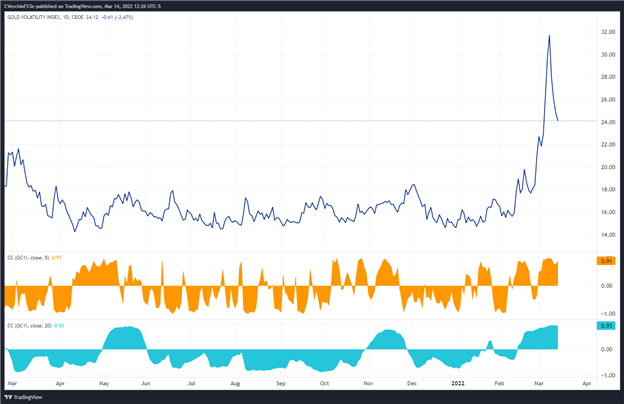Click the orange 0.91 value badge on the axis

pyautogui.click(x=606, y=261)
